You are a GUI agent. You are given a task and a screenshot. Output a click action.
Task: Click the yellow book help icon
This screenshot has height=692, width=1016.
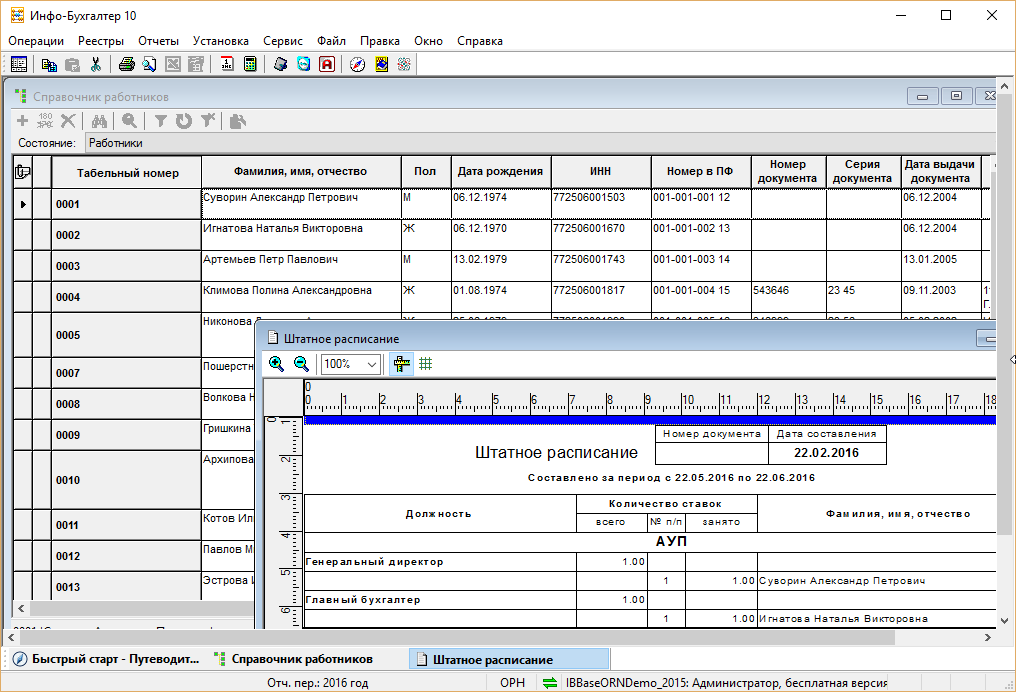point(381,64)
